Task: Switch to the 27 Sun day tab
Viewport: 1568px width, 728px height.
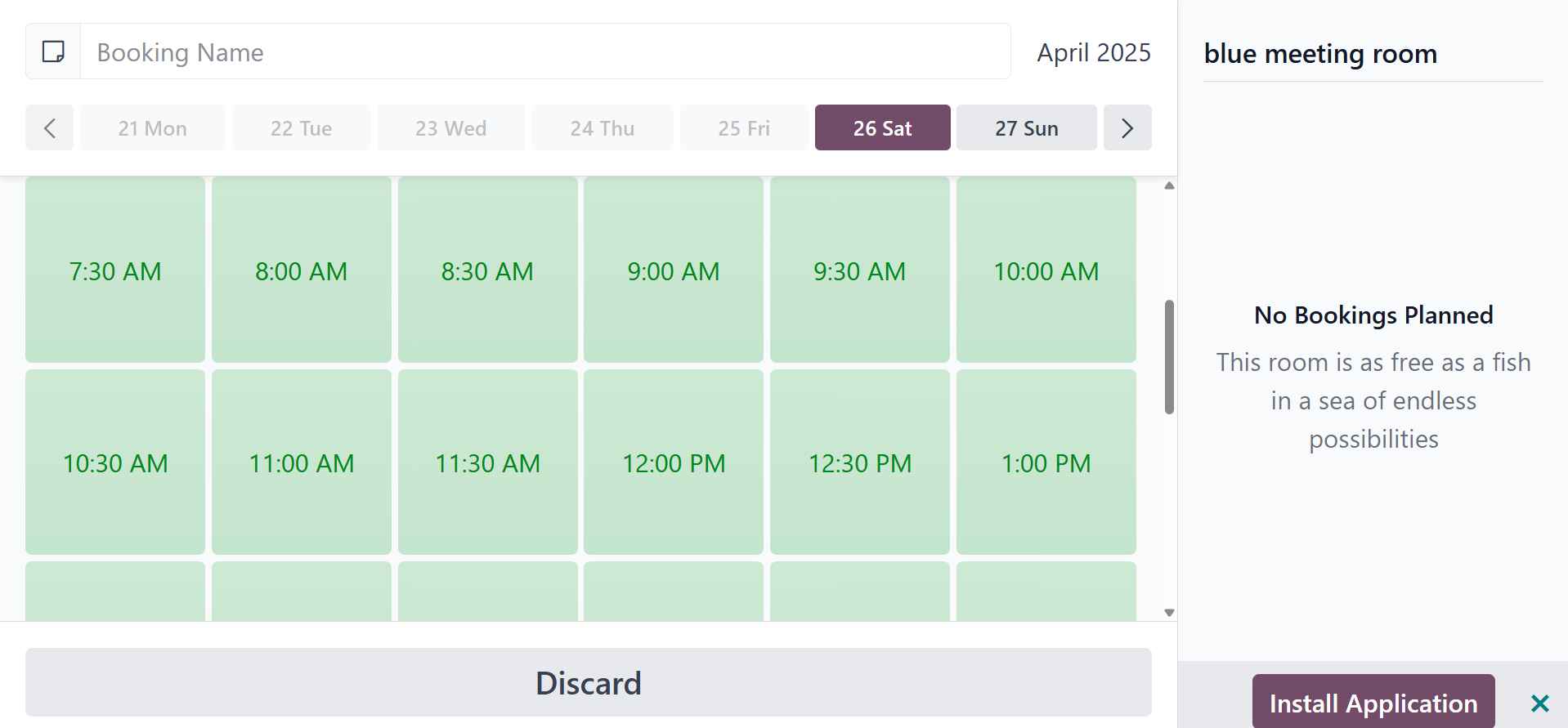Action: pyautogui.click(x=1026, y=128)
